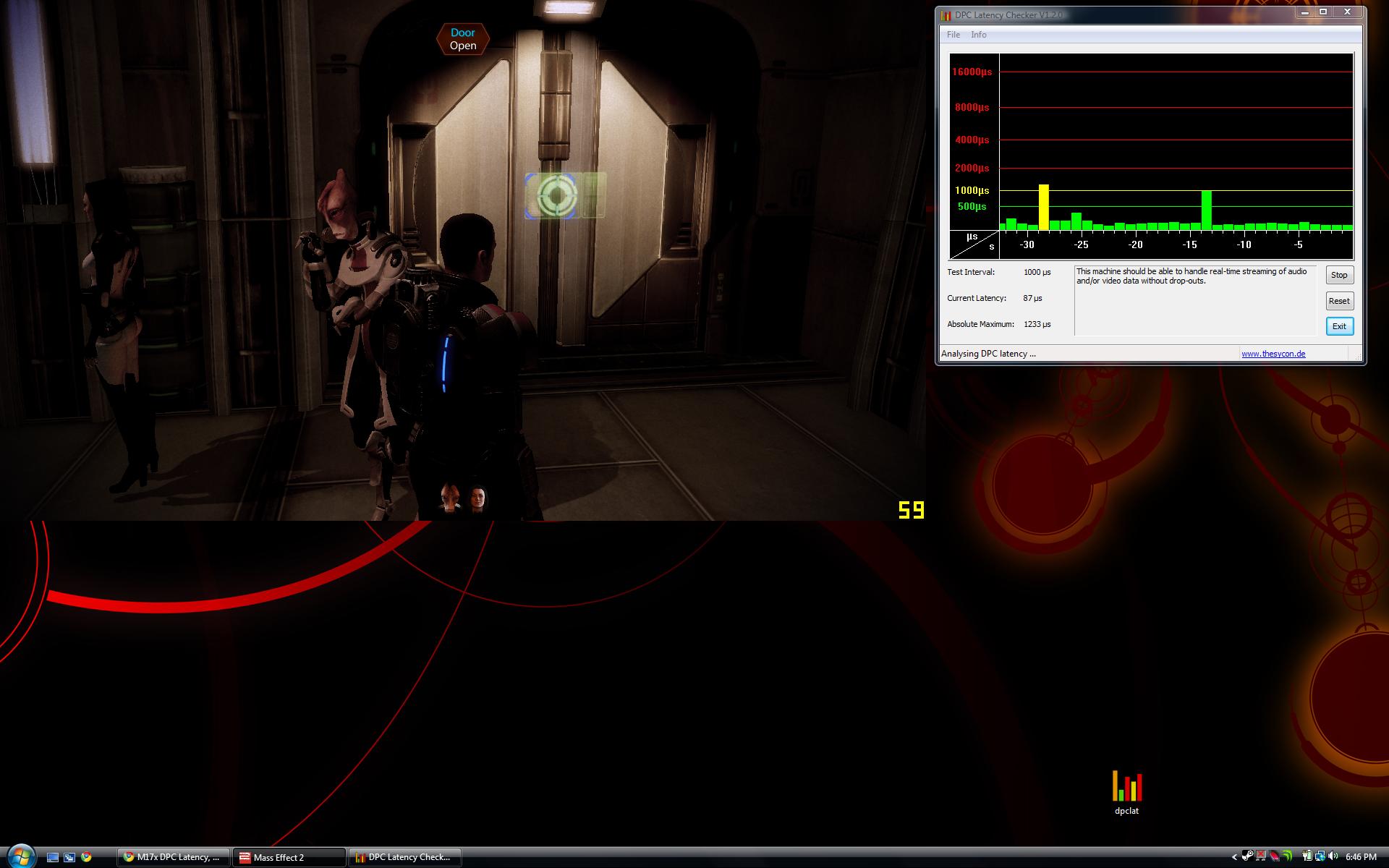Click the Mass Effect 2 door hologram
The height and width of the screenshot is (868, 1389).
coord(557,195)
